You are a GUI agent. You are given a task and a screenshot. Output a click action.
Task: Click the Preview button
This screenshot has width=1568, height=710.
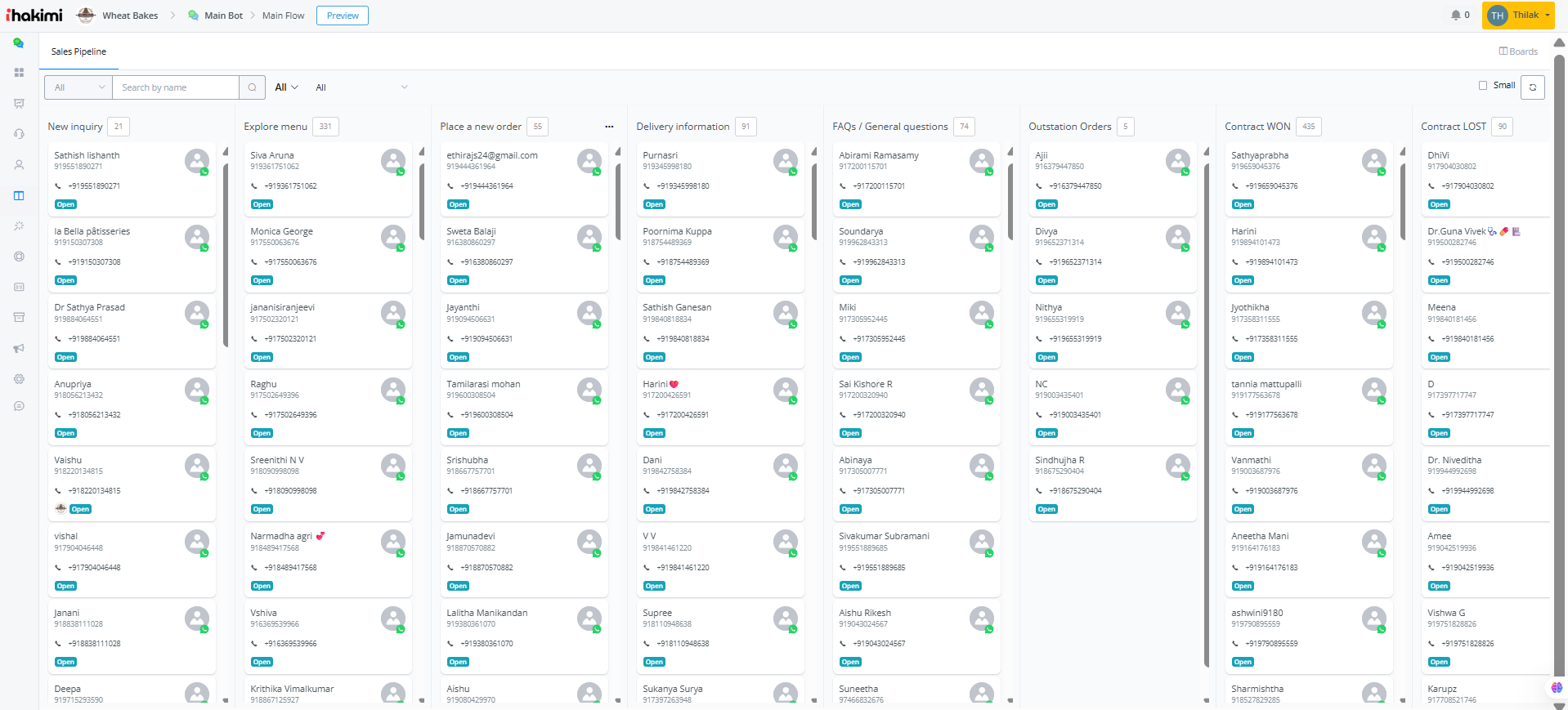tap(343, 16)
